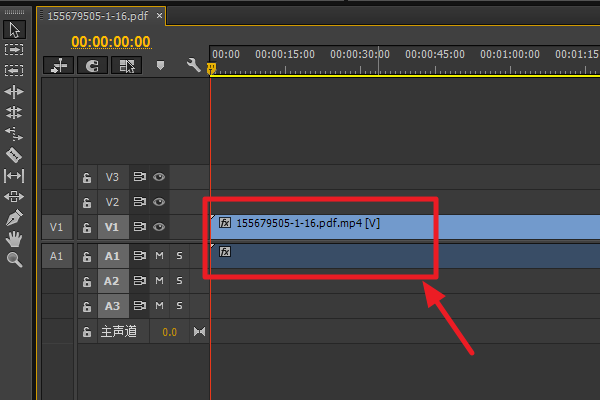The width and height of the screenshot is (600, 400).
Task: Toggle V2 track output eye
Action: [159, 202]
